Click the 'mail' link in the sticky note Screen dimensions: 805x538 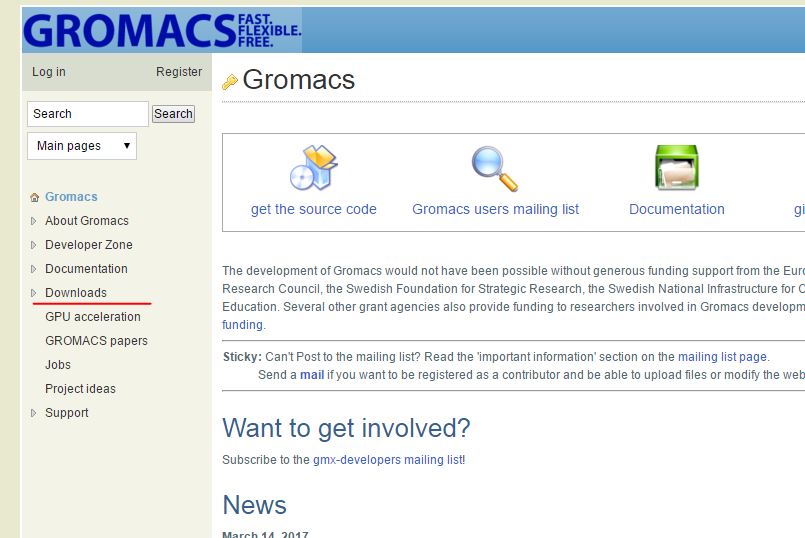click(x=312, y=375)
